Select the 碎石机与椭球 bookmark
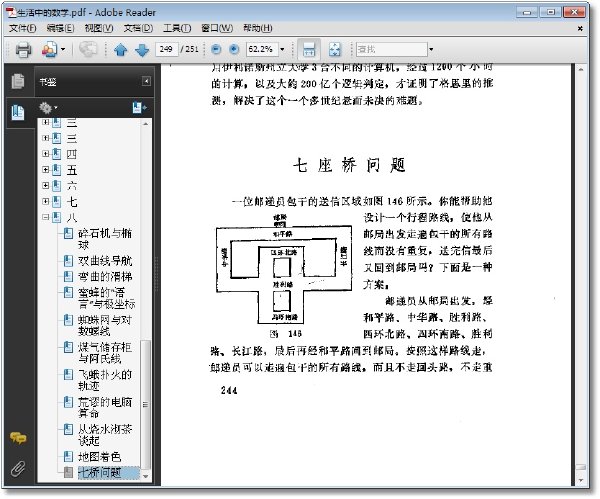Image resolution: width=600 pixels, height=499 pixels. tap(105, 239)
